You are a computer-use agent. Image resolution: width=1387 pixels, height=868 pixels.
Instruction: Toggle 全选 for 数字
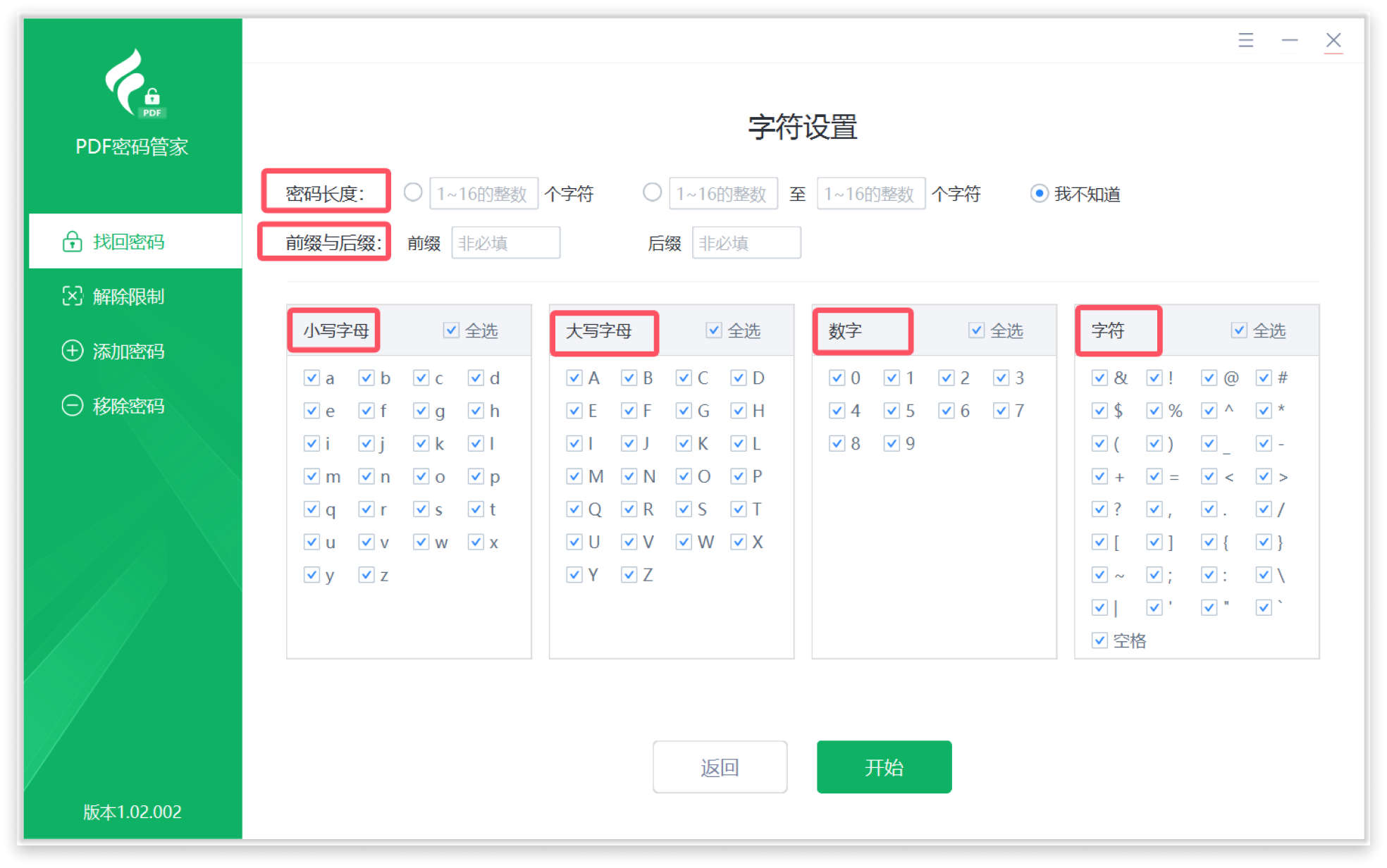tap(976, 330)
